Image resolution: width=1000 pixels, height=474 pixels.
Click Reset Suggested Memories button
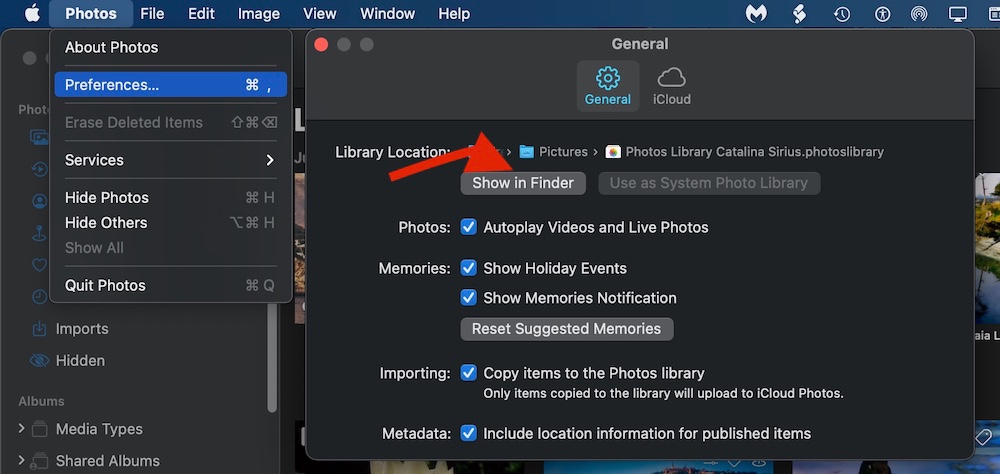point(566,329)
